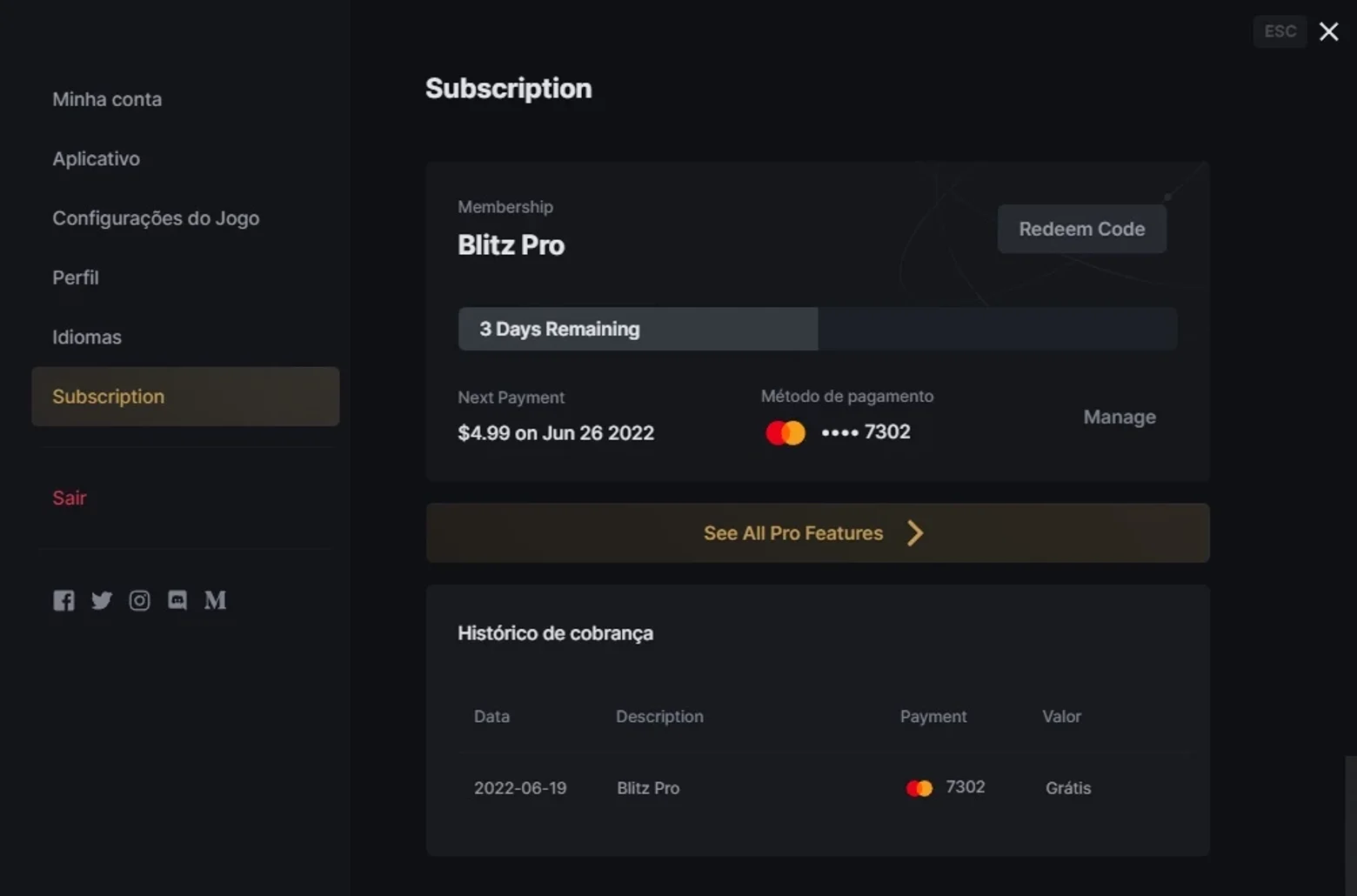Open the Perfil section

(76, 277)
